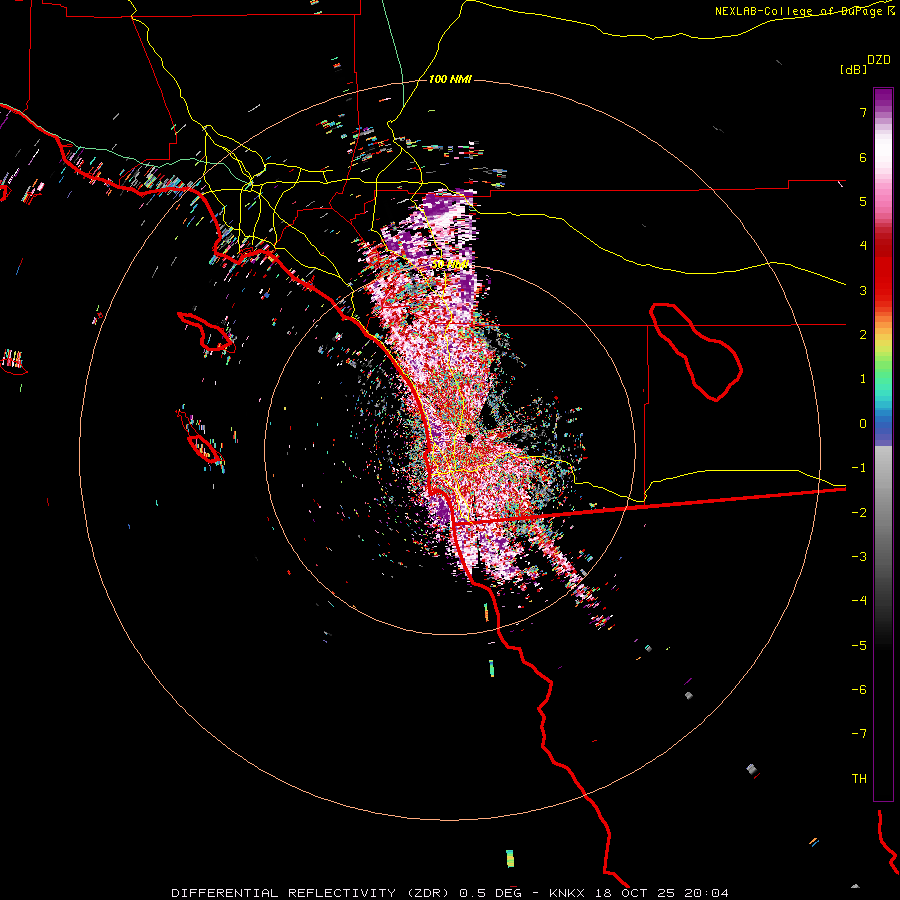Screen dimensions: 900x900
Task: Click the TH threshold label on scale
Action: tap(859, 779)
